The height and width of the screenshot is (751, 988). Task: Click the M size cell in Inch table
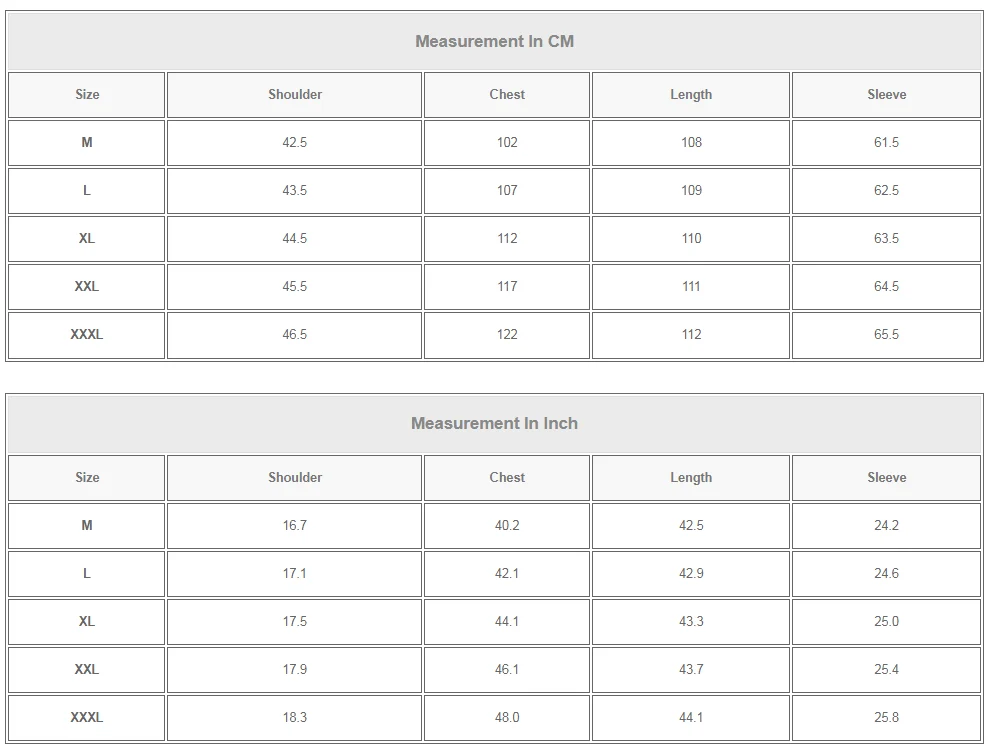click(87, 526)
